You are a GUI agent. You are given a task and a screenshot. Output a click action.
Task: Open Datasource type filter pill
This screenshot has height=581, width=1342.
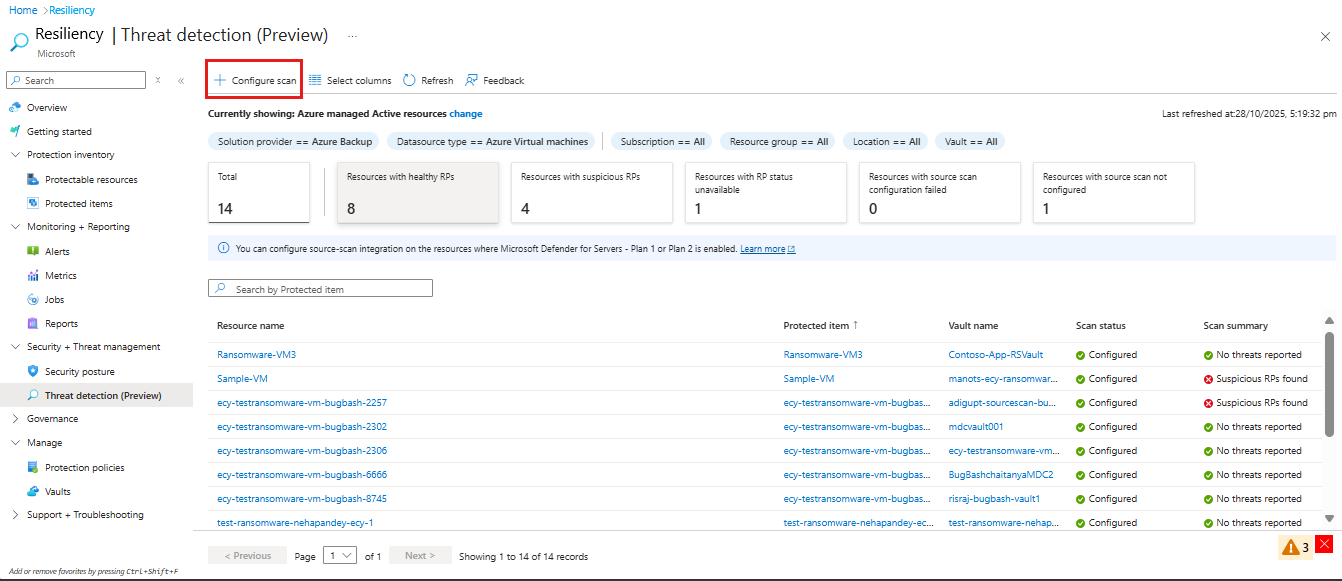(x=491, y=142)
